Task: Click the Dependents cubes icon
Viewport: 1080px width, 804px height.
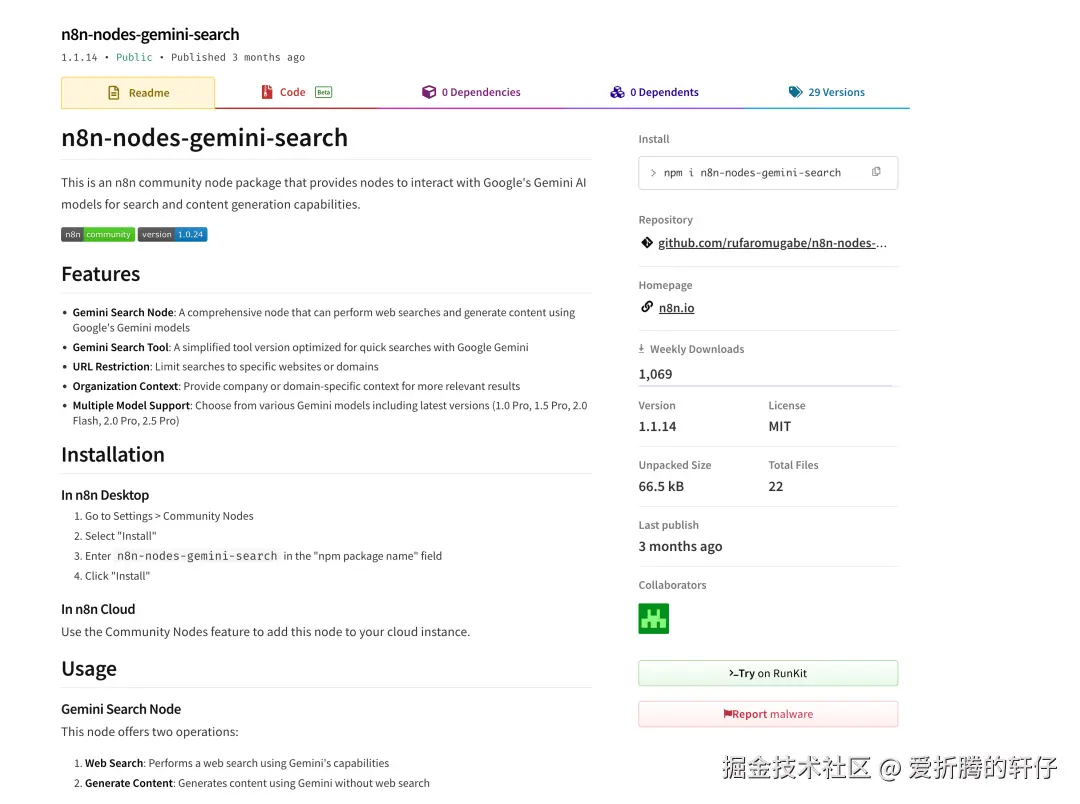Action: pos(617,92)
